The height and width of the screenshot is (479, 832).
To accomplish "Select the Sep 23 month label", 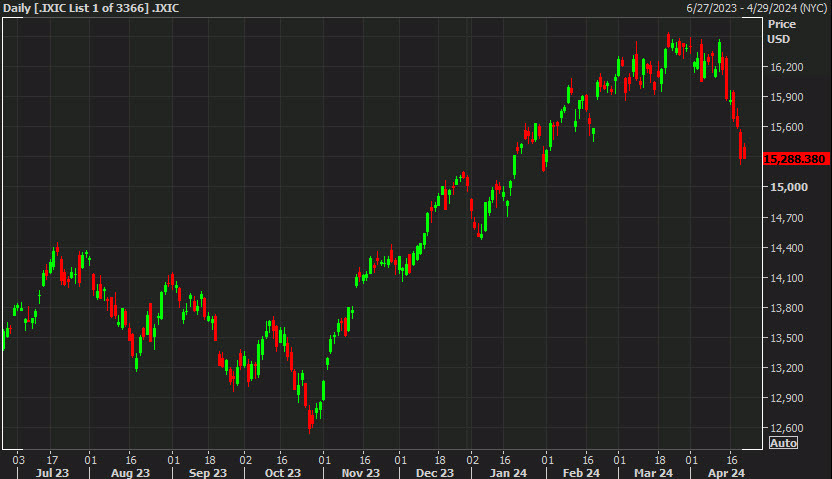I will tap(207, 473).
